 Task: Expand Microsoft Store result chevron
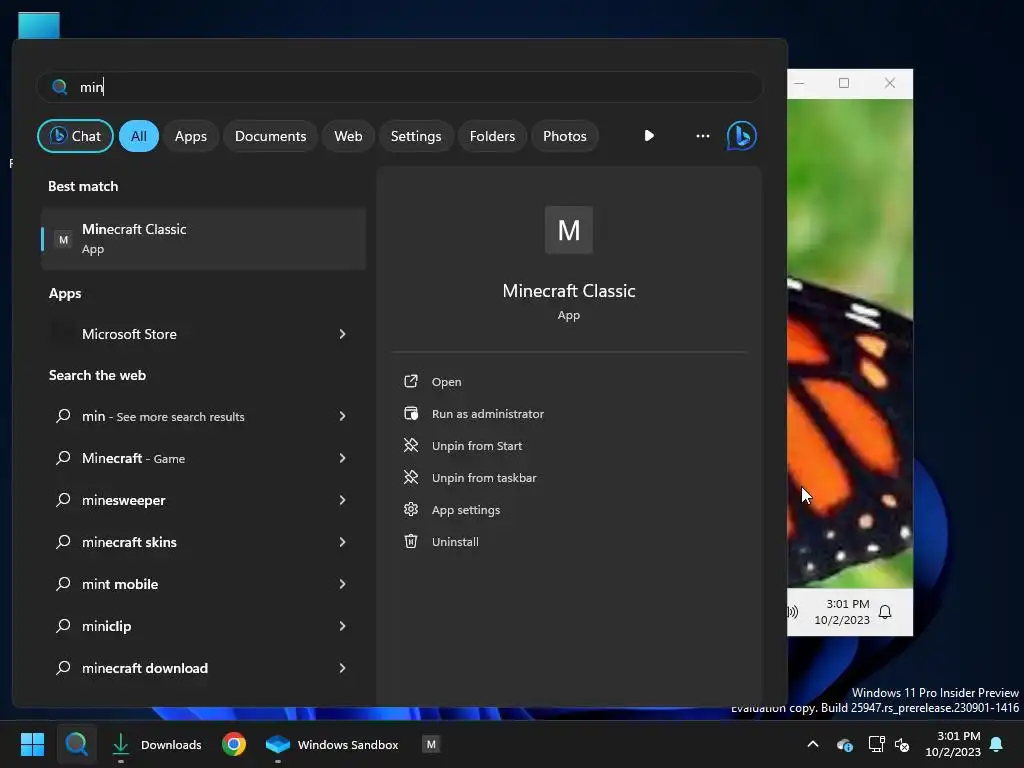click(x=342, y=334)
